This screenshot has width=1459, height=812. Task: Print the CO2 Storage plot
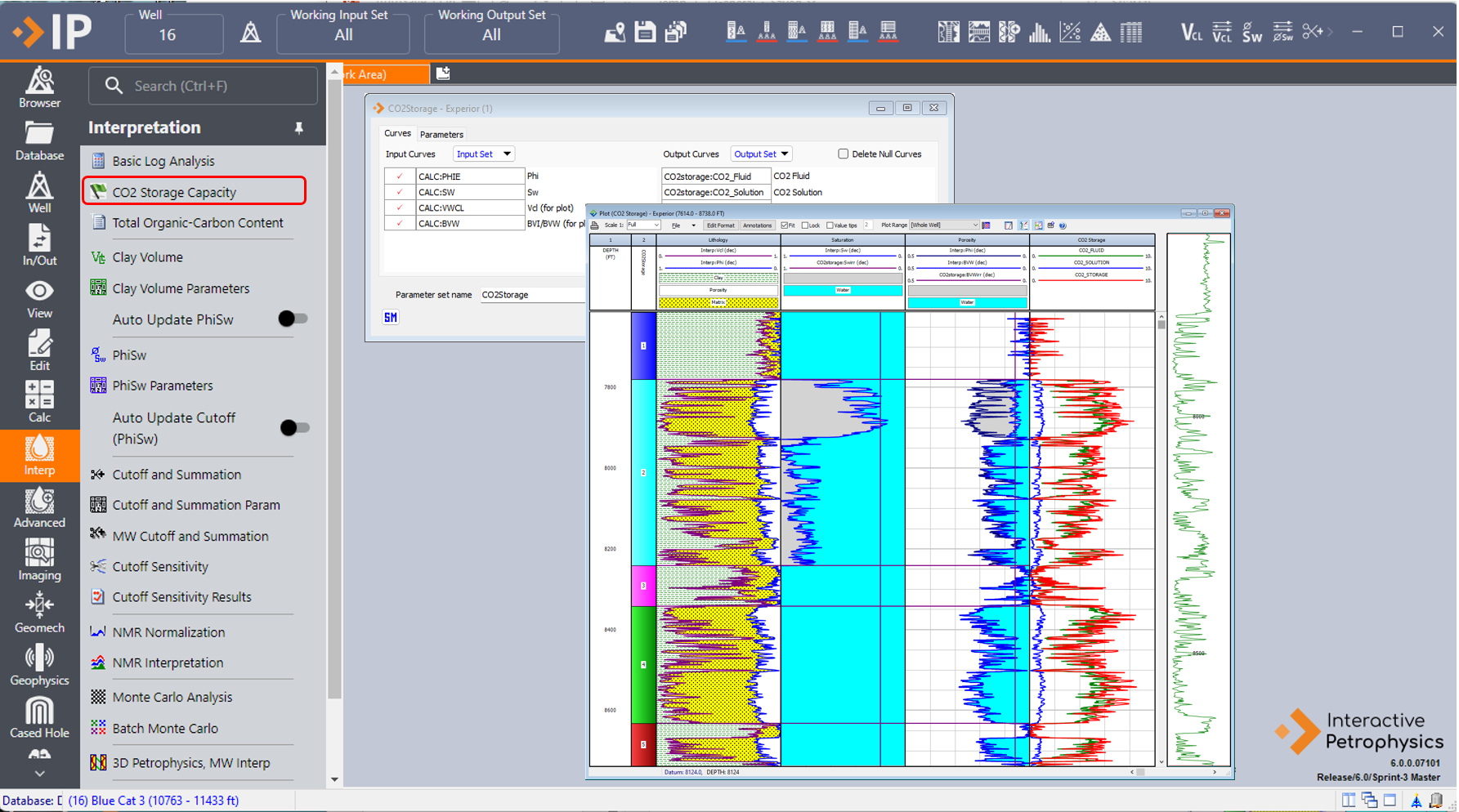pyautogui.click(x=595, y=225)
